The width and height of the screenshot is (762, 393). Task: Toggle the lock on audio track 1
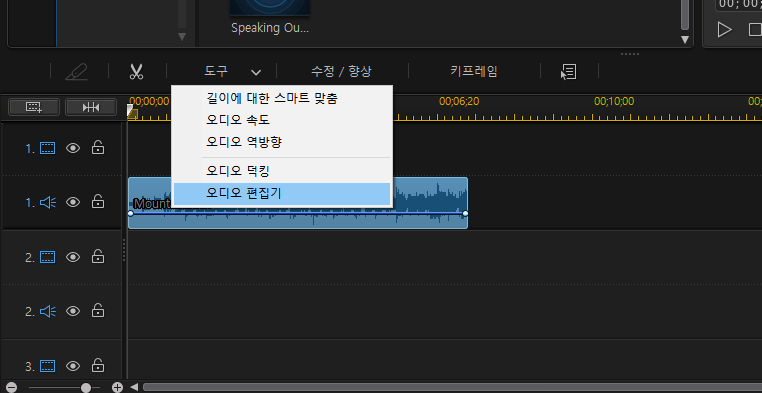click(x=98, y=202)
